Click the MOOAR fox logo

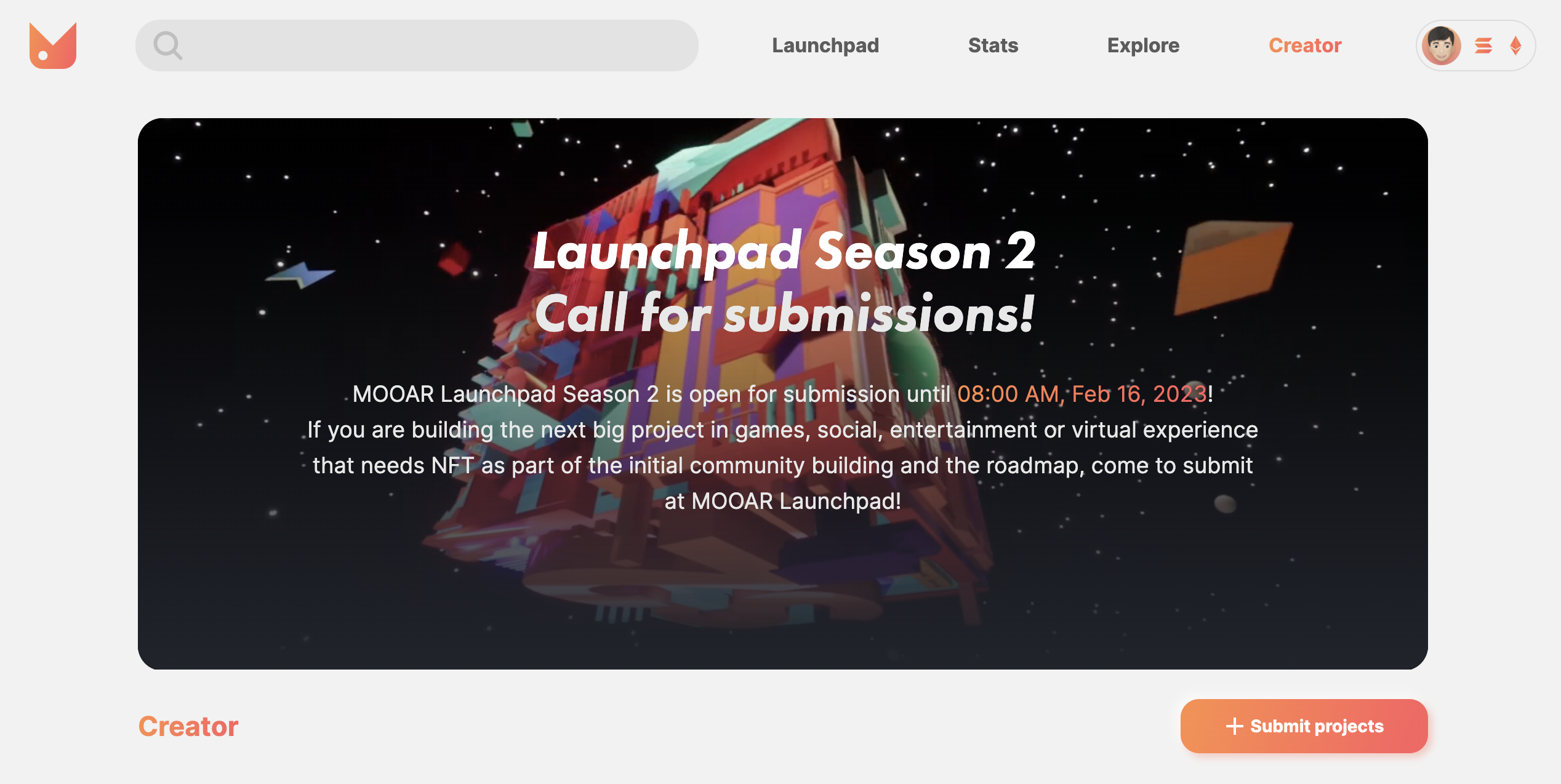[53, 46]
